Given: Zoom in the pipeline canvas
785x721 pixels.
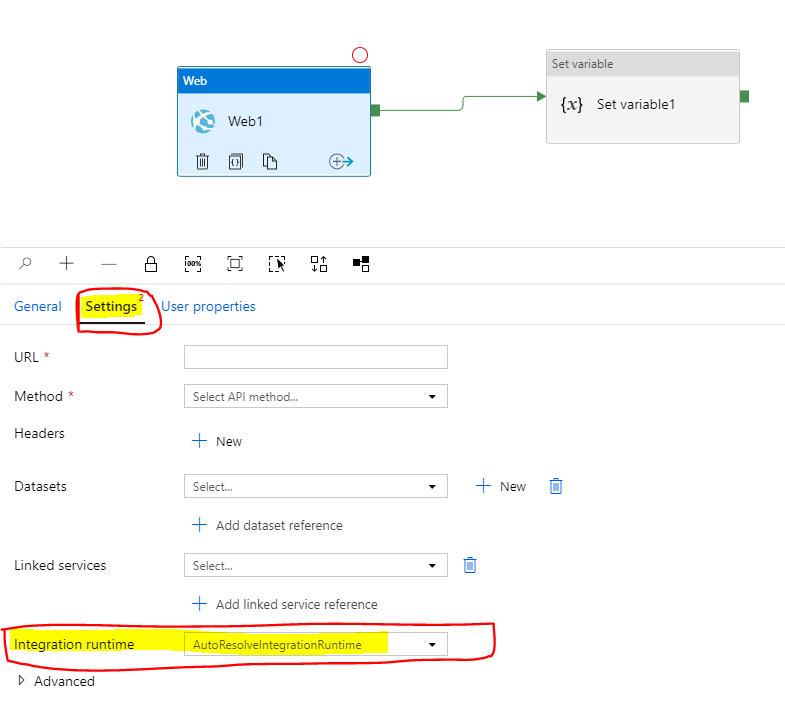Looking at the screenshot, I should tap(67, 263).
